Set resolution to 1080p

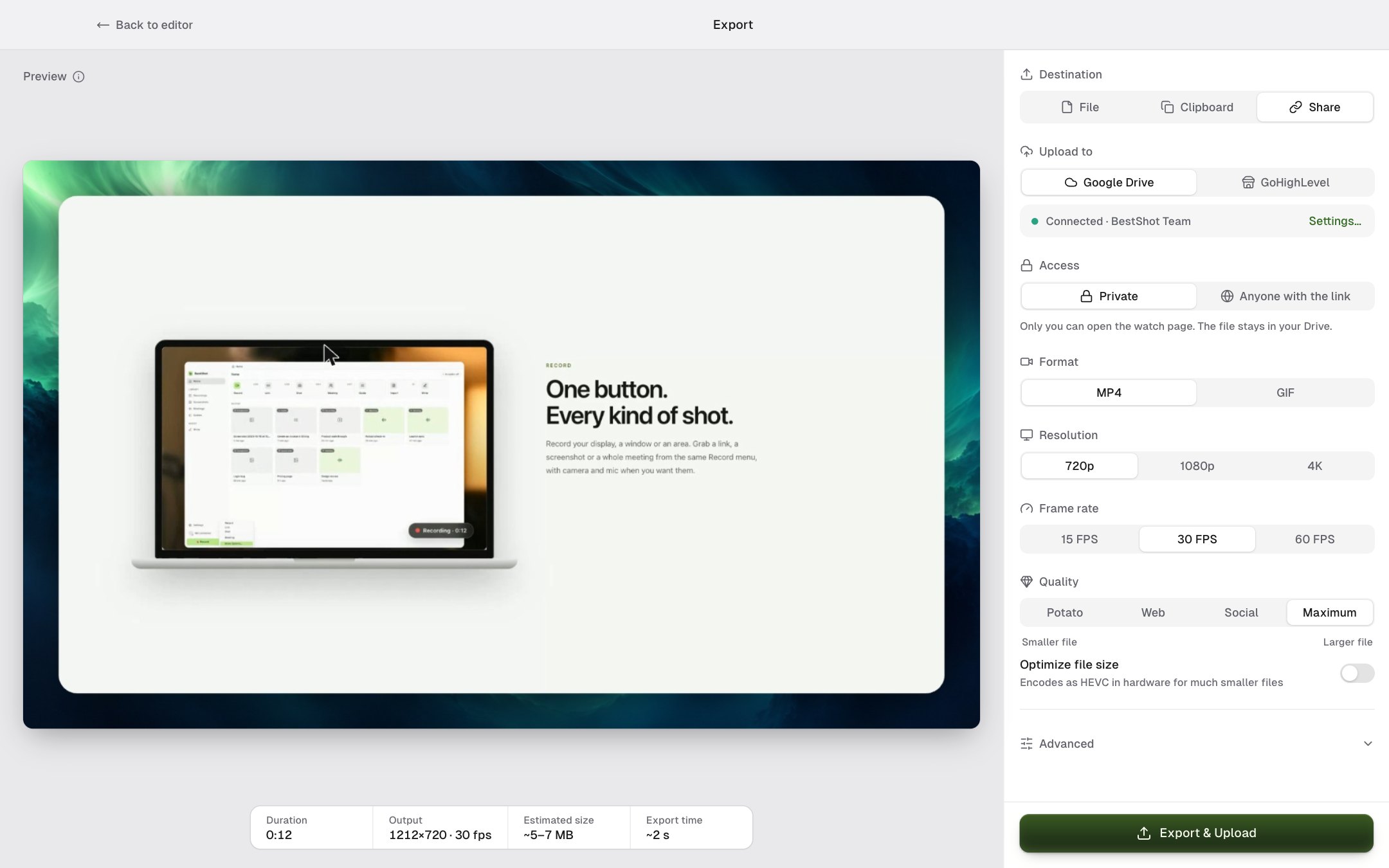[1197, 466]
